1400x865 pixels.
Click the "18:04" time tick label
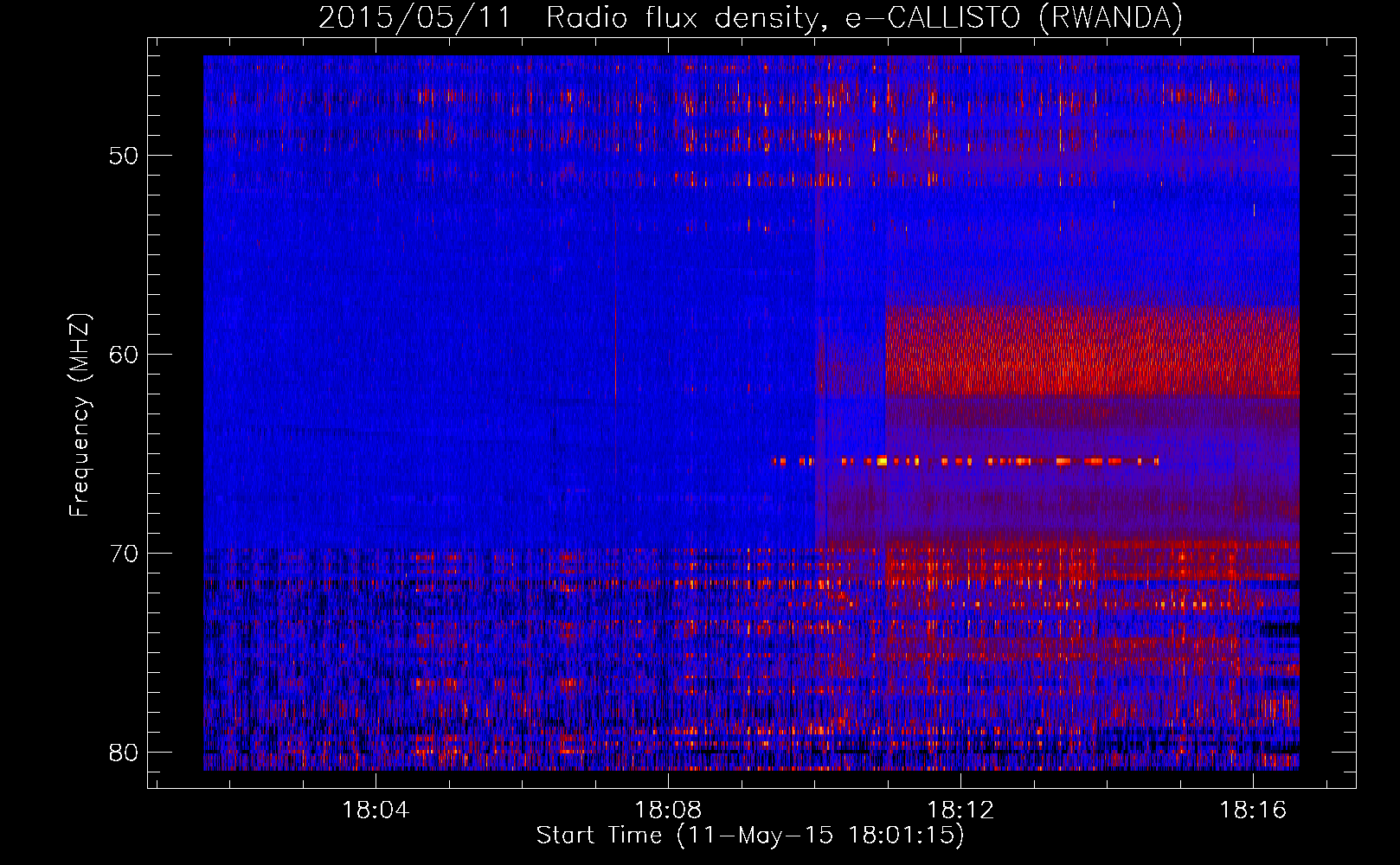coord(376,811)
